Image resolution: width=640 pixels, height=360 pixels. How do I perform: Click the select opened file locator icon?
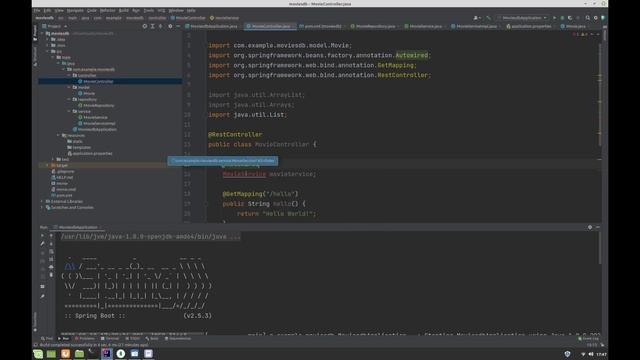pos(144,26)
